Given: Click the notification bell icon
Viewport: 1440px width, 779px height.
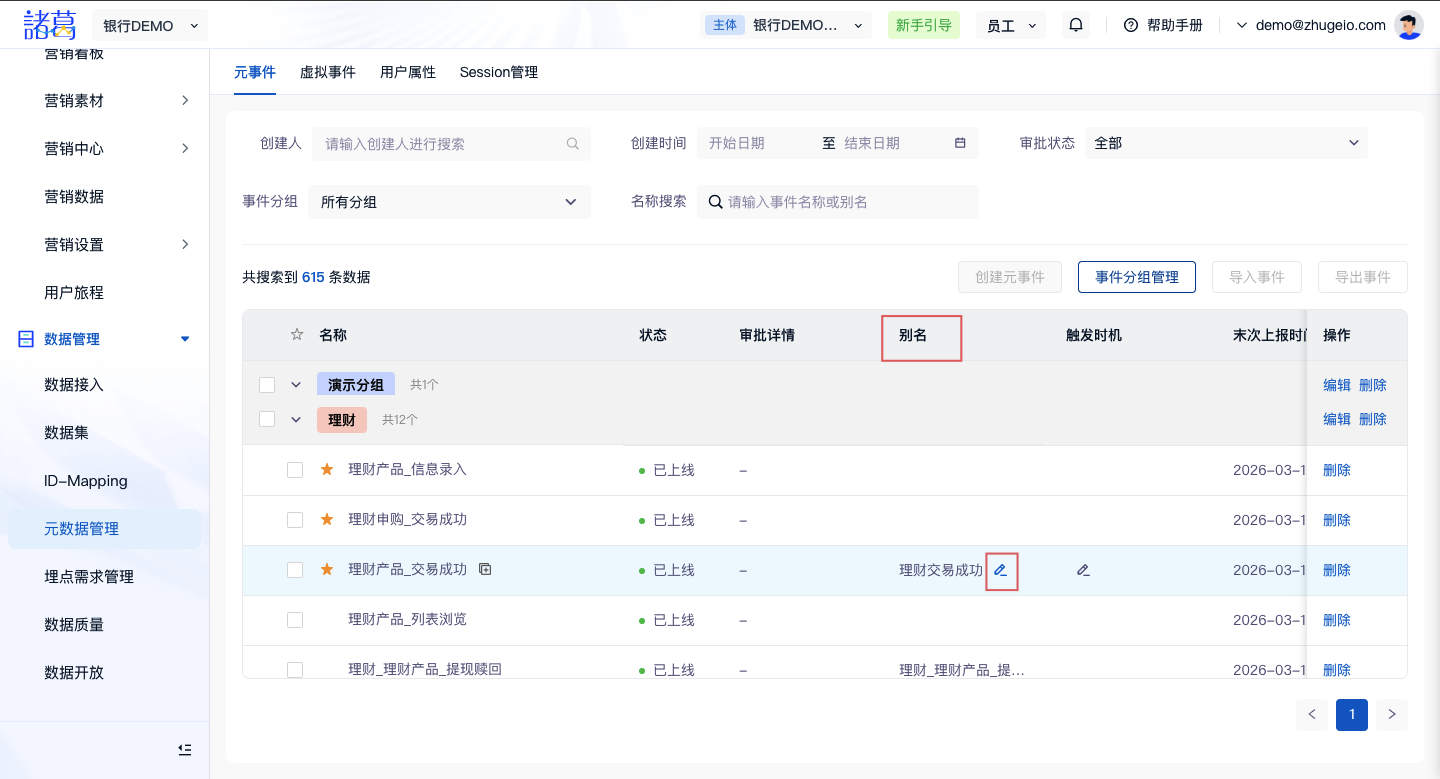Looking at the screenshot, I should tap(1076, 25).
